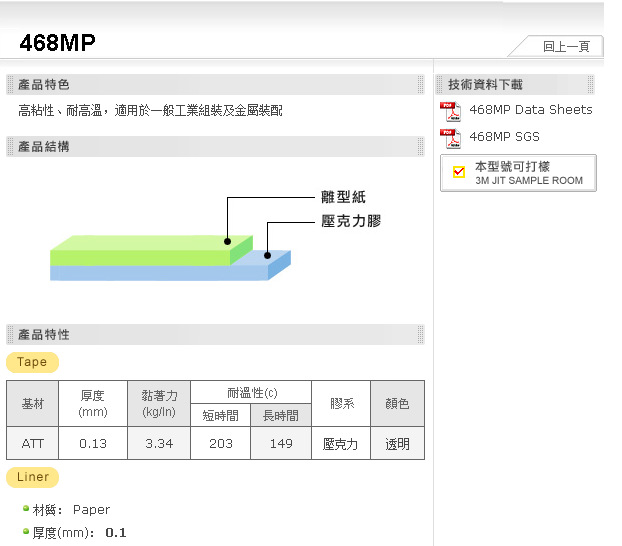The width and height of the screenshot is (622, 546).
Task: Click the 203 short-term temperature value
Action: click(221, 443)
